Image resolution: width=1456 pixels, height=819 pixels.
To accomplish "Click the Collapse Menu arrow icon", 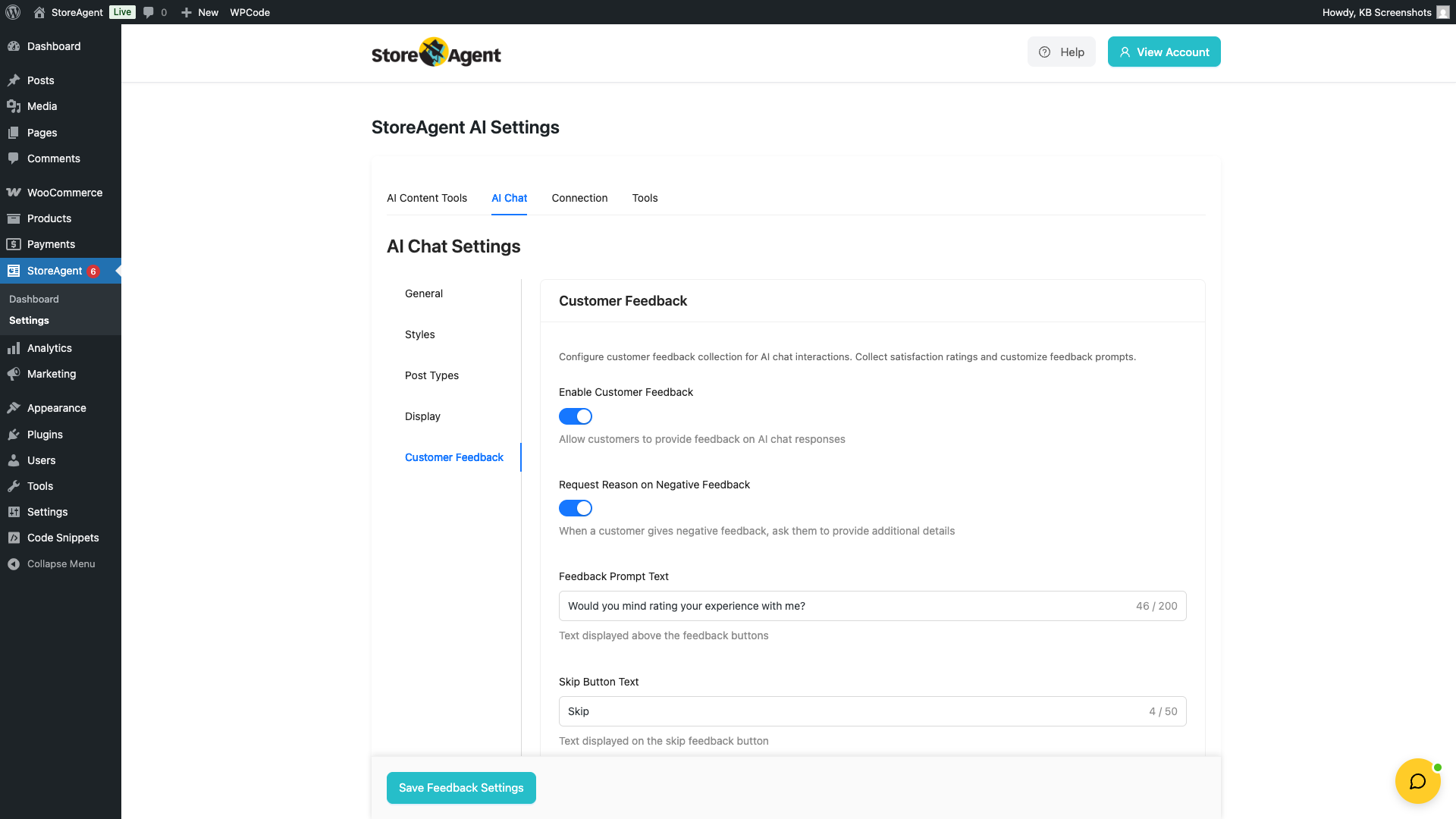I will (14, 564).
